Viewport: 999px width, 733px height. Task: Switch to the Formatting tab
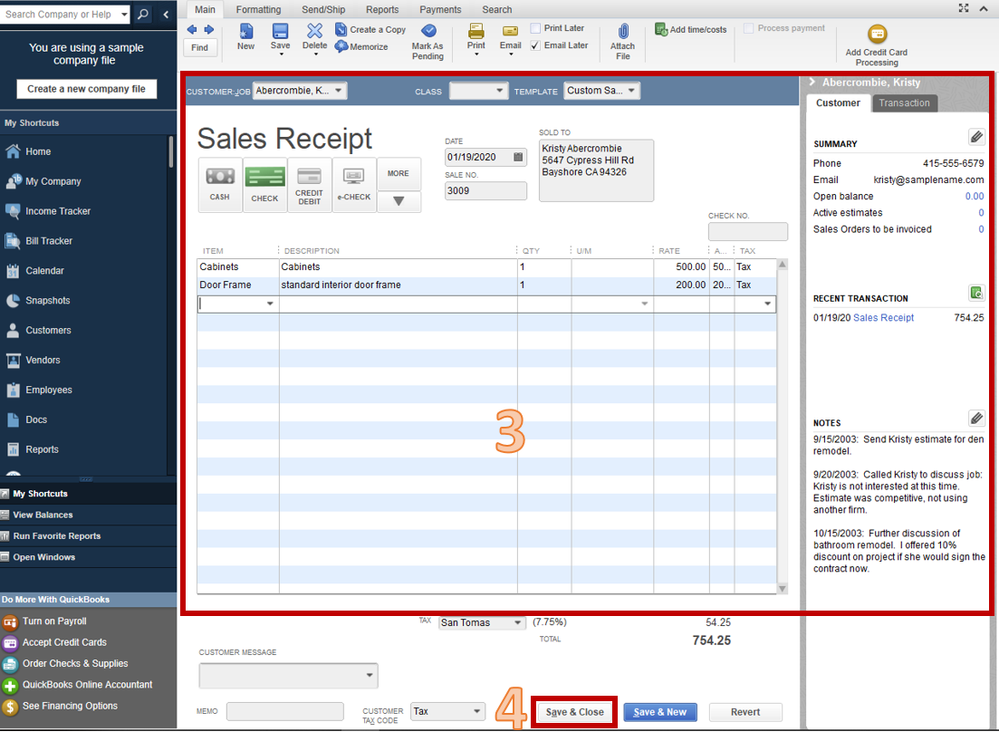pos(258,10)
